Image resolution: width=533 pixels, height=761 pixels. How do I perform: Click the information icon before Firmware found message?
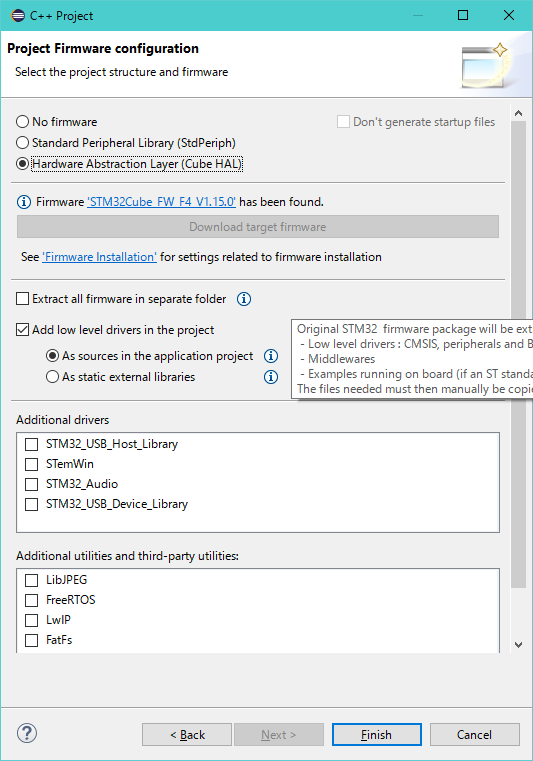[x=23, y=201]
